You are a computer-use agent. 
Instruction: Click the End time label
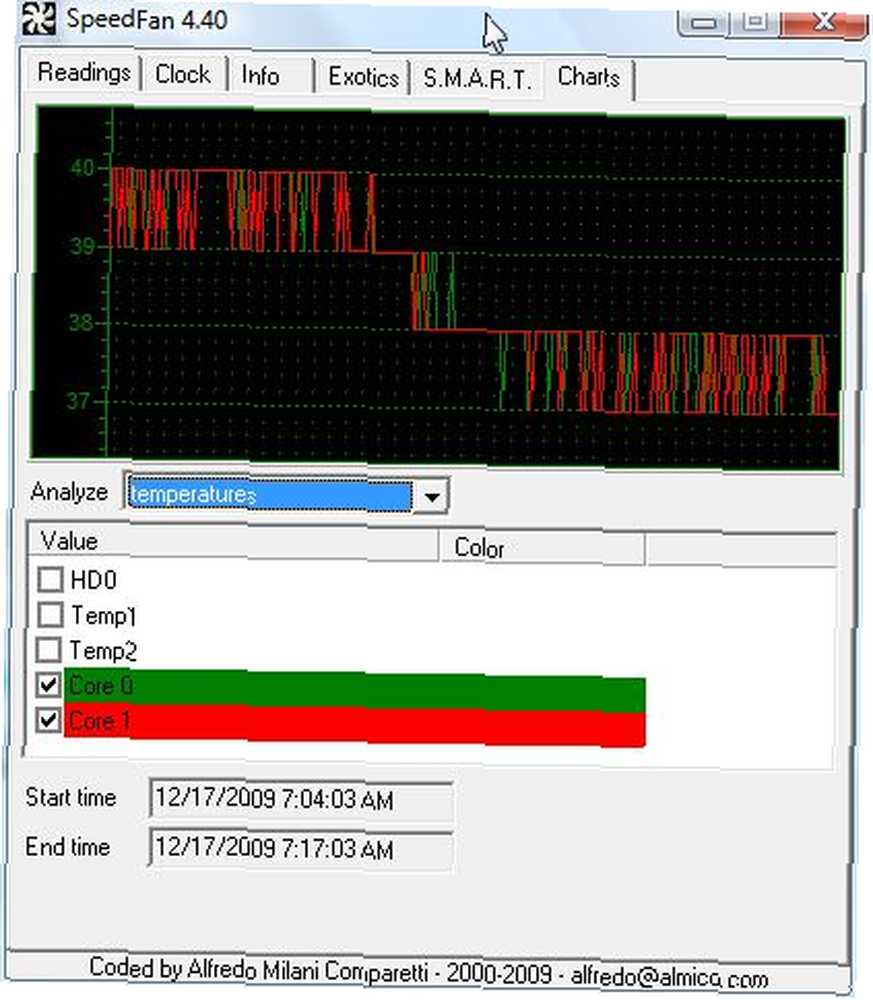tap(68, 847)
